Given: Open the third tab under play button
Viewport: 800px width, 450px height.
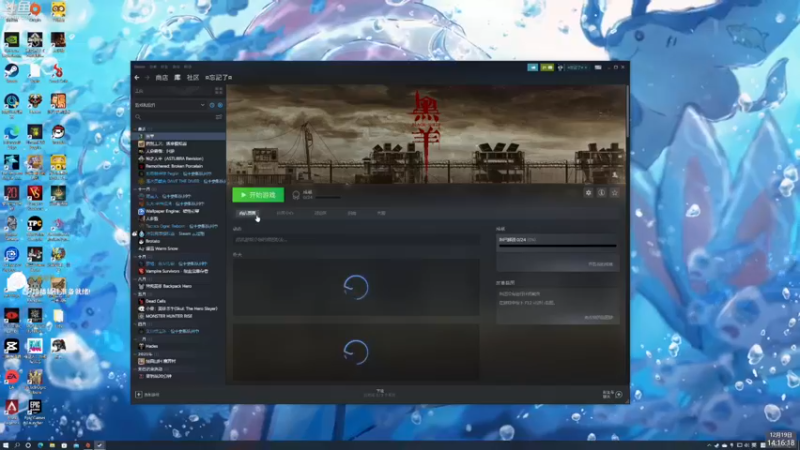Looking at the screenshot, I should click(320, 213).
